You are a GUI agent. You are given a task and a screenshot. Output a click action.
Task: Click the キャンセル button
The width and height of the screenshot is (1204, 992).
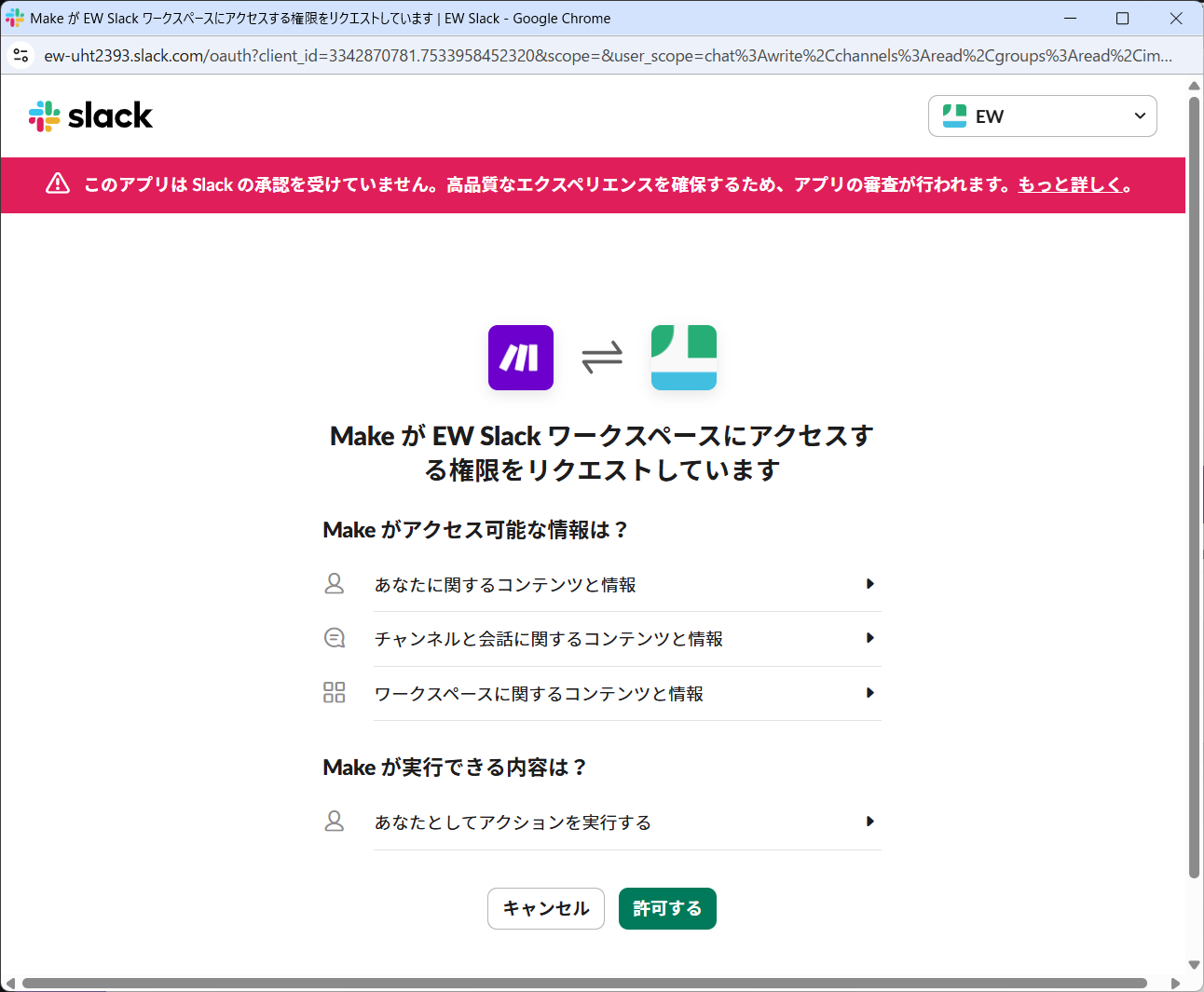(x=546, y=908)
